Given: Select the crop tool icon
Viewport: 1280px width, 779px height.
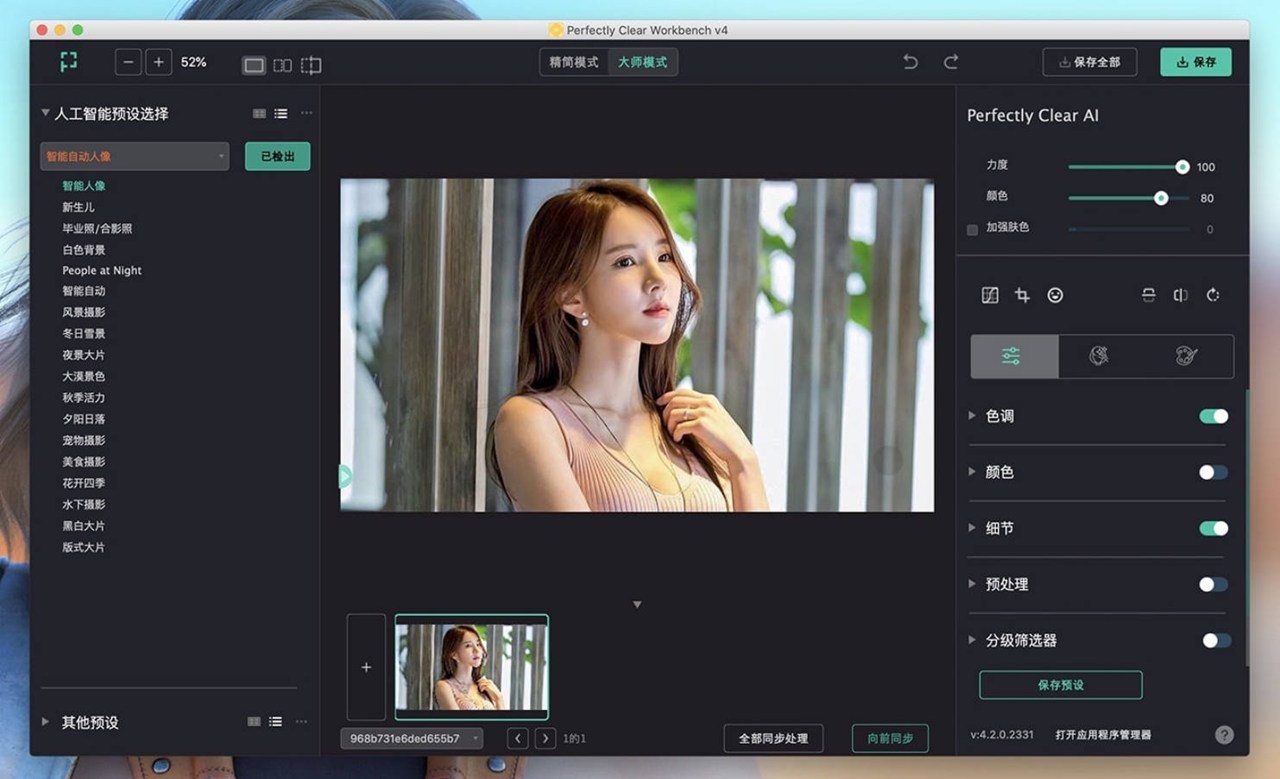Looking at the screenshot, I should click(1022, 295).
